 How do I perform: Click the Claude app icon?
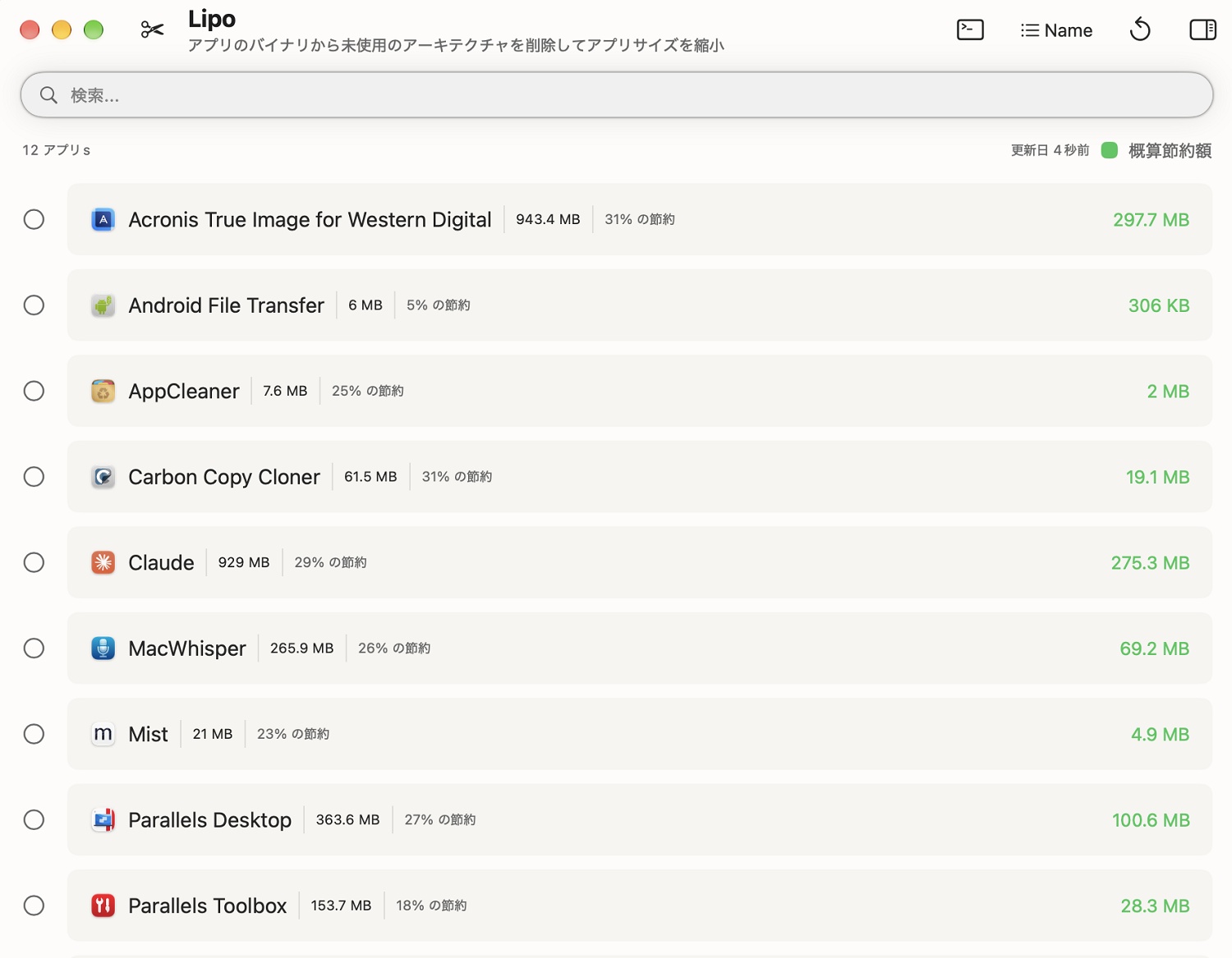pos(103,563)
